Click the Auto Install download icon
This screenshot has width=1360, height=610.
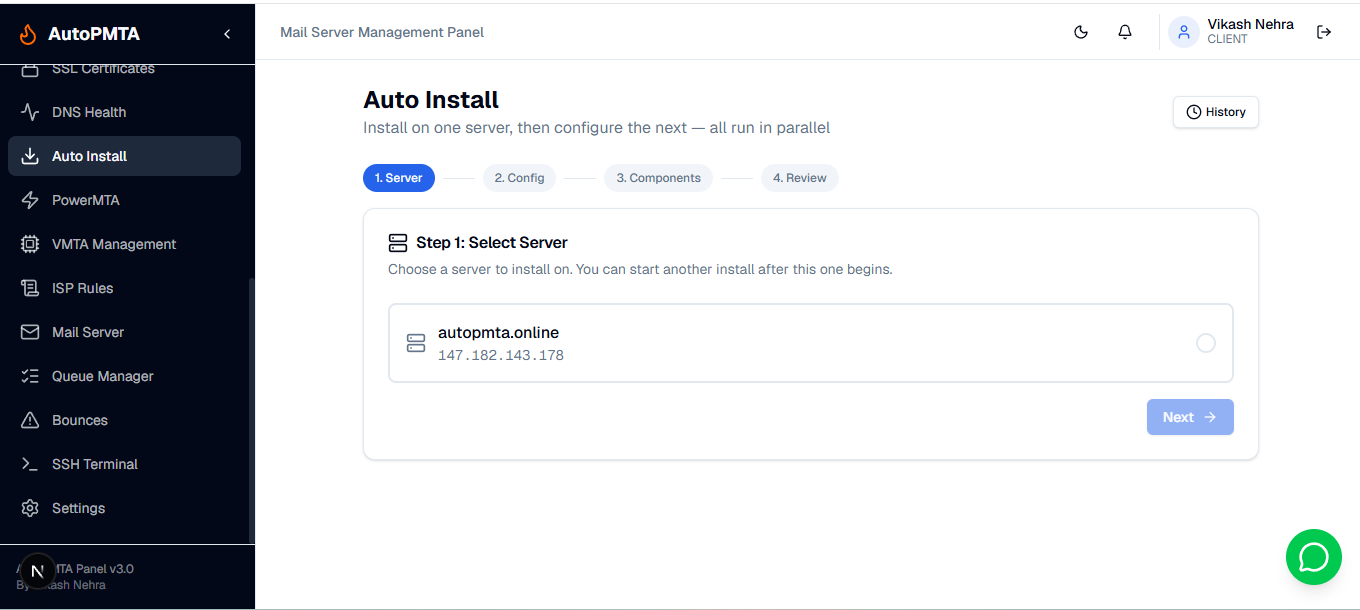pyautogui.click(x=30, y=156)
